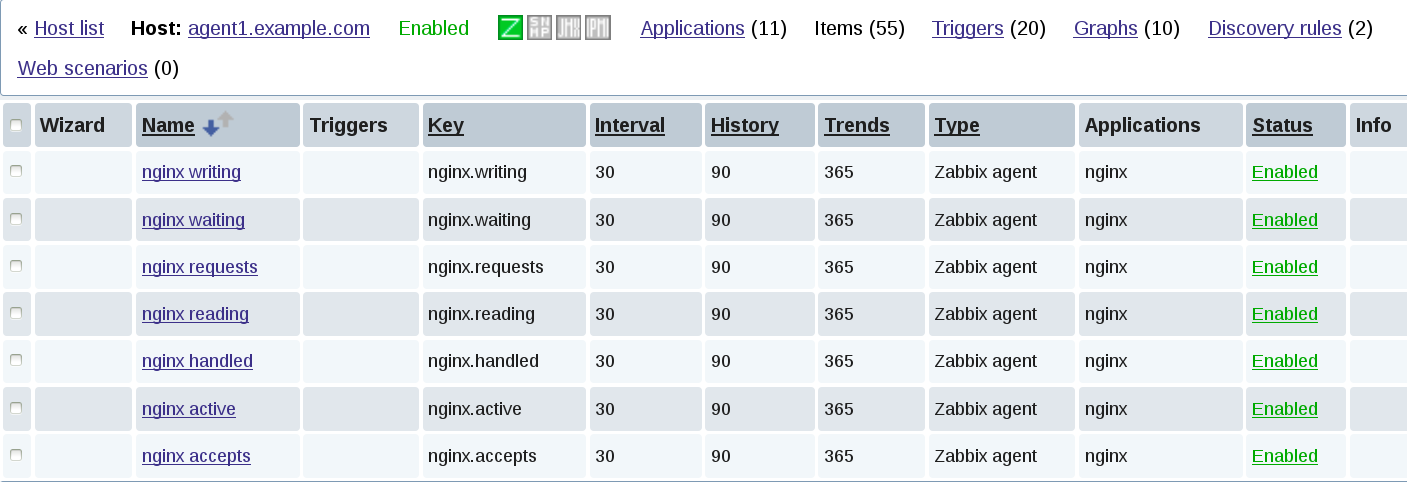Open the Web scenarios (0) section
The width and height of the screenshot is (1407, 482).
[x=83, y=68]
